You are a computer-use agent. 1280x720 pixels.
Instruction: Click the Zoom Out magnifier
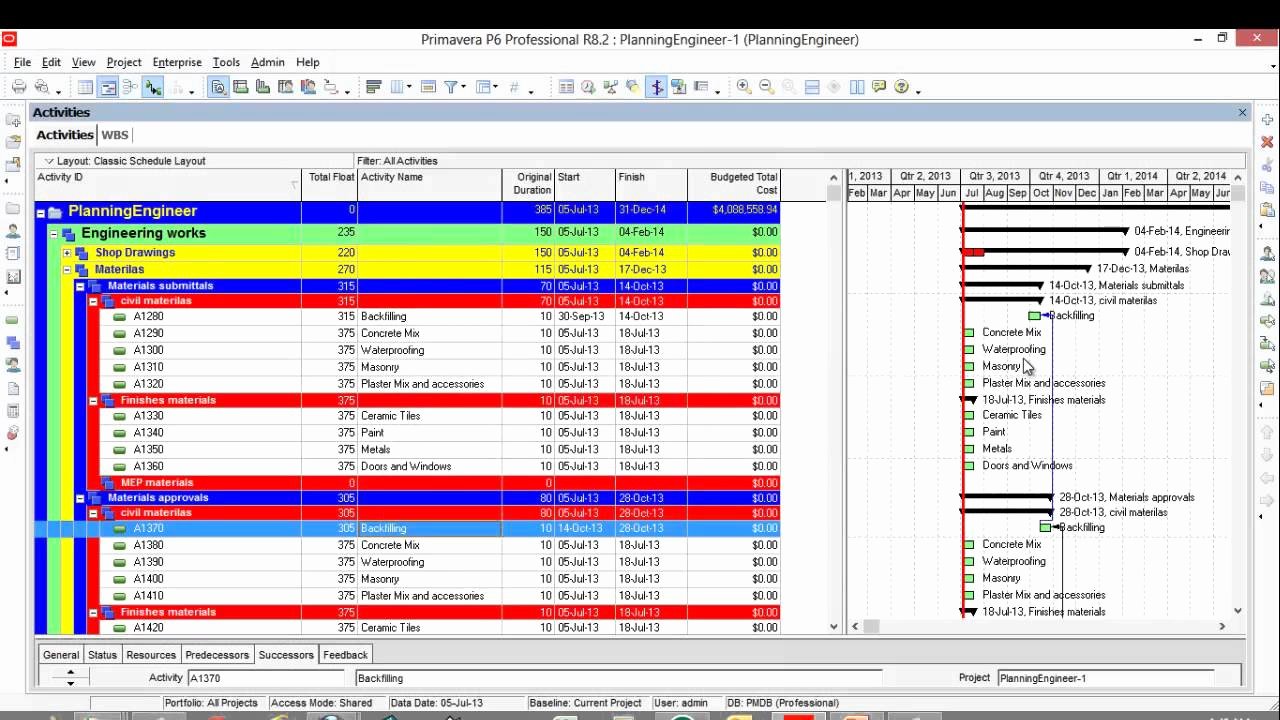[x=766, y=88]
